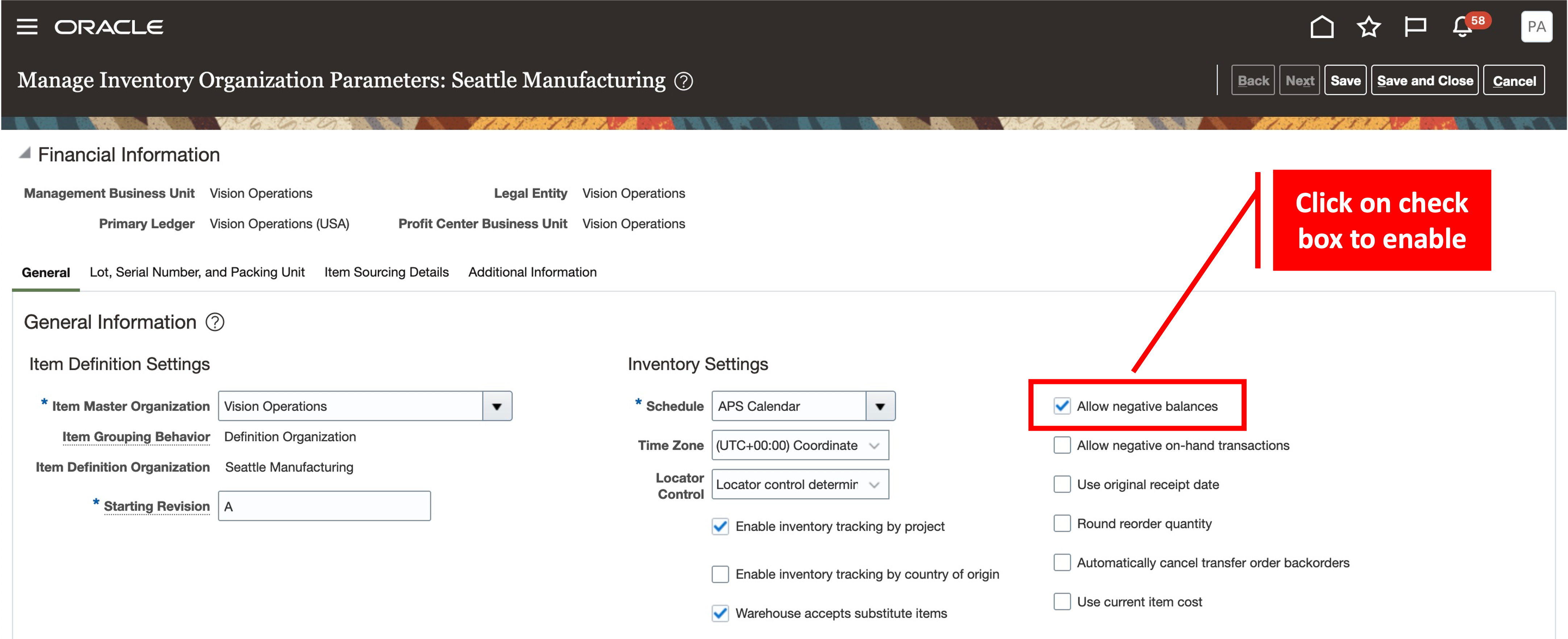The height and width of the screenshot is (639, 1568).
Task: Open the hamburger navigator menu
Action: [x=27, y=27]
